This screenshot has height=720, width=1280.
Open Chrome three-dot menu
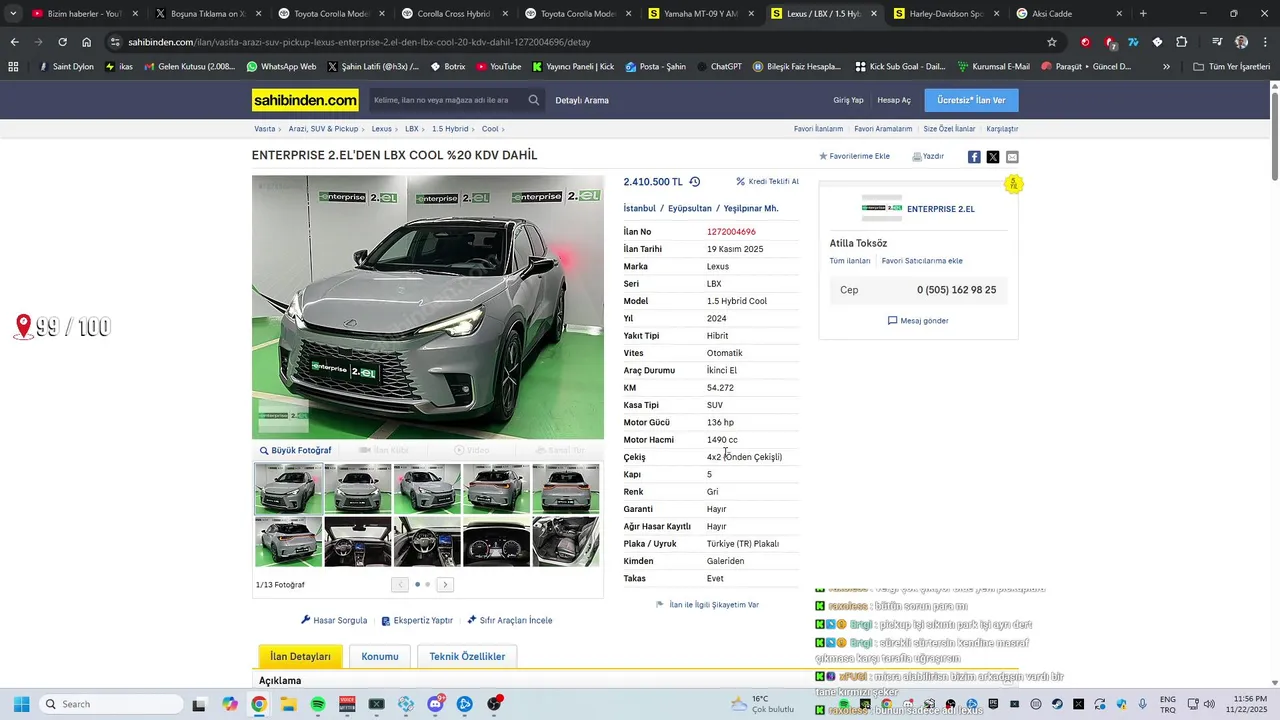point(1265,42)
